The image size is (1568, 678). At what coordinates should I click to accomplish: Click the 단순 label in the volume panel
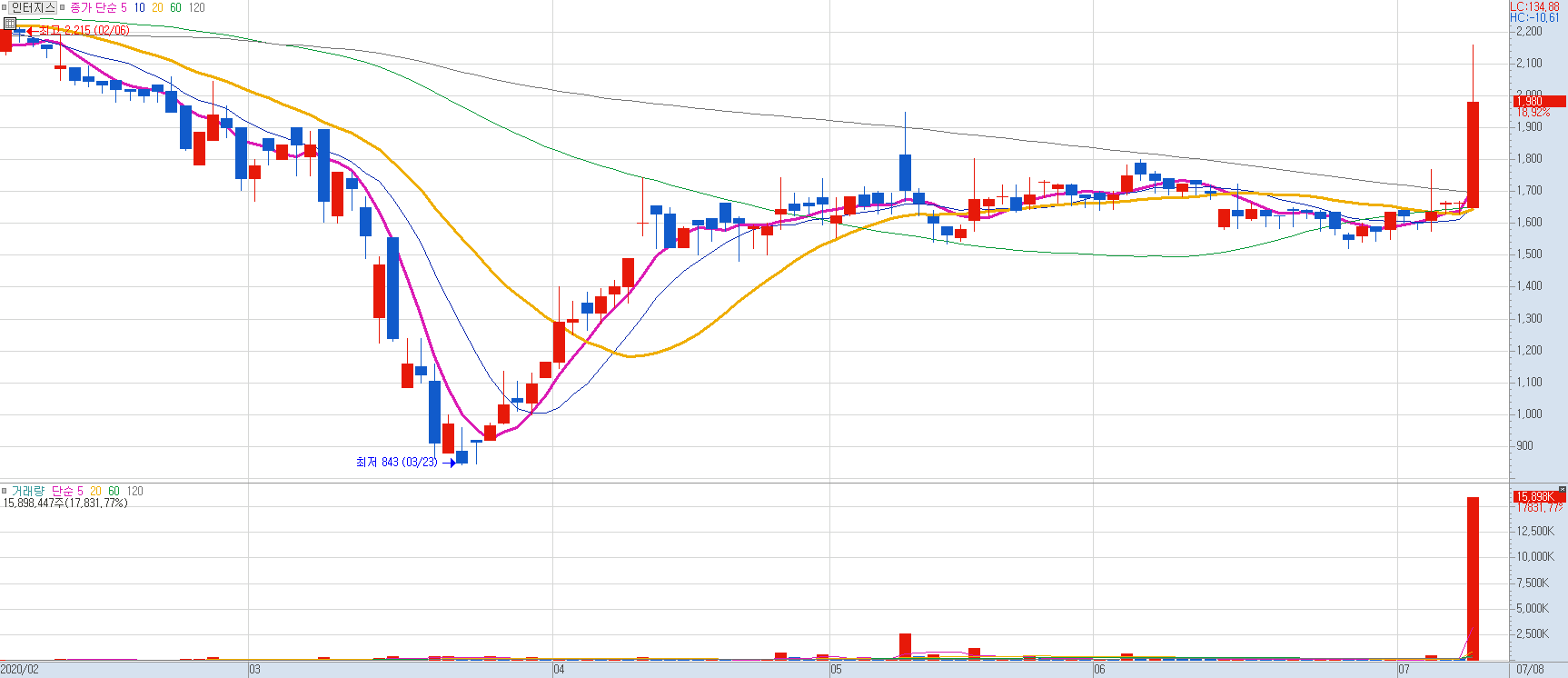point(62,491)
